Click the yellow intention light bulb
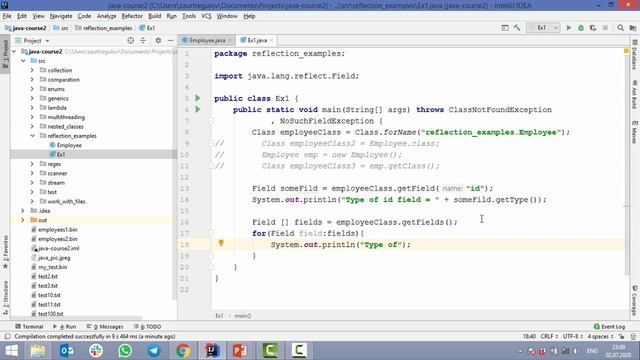Viewport: 640px width, 360px height. click(221, 243)
